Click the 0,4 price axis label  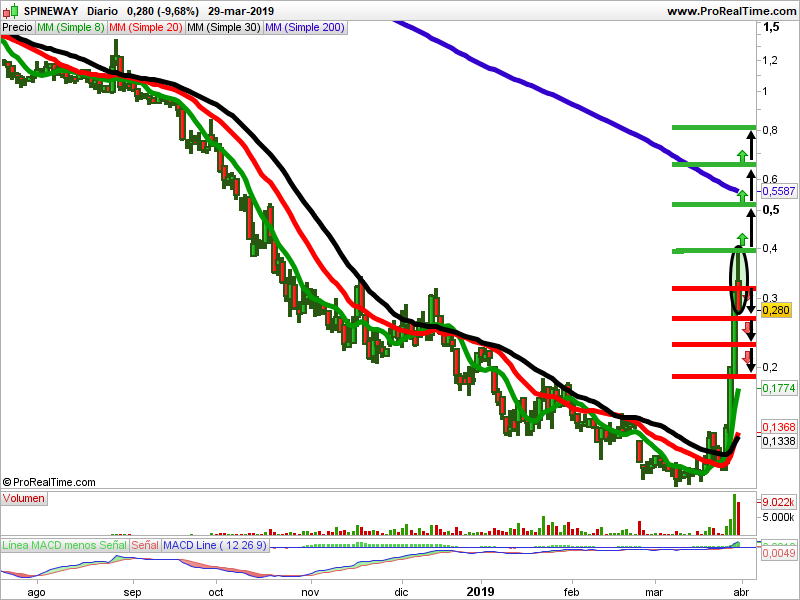tap(770, 248)
